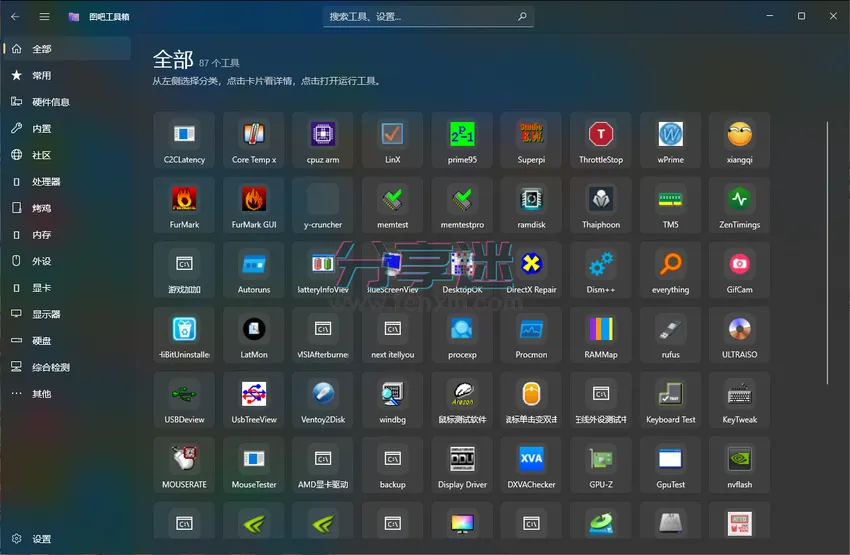This screenshot has height=555, width=850.
Task: Click the back arrow button
Action: tap(15, 16)
